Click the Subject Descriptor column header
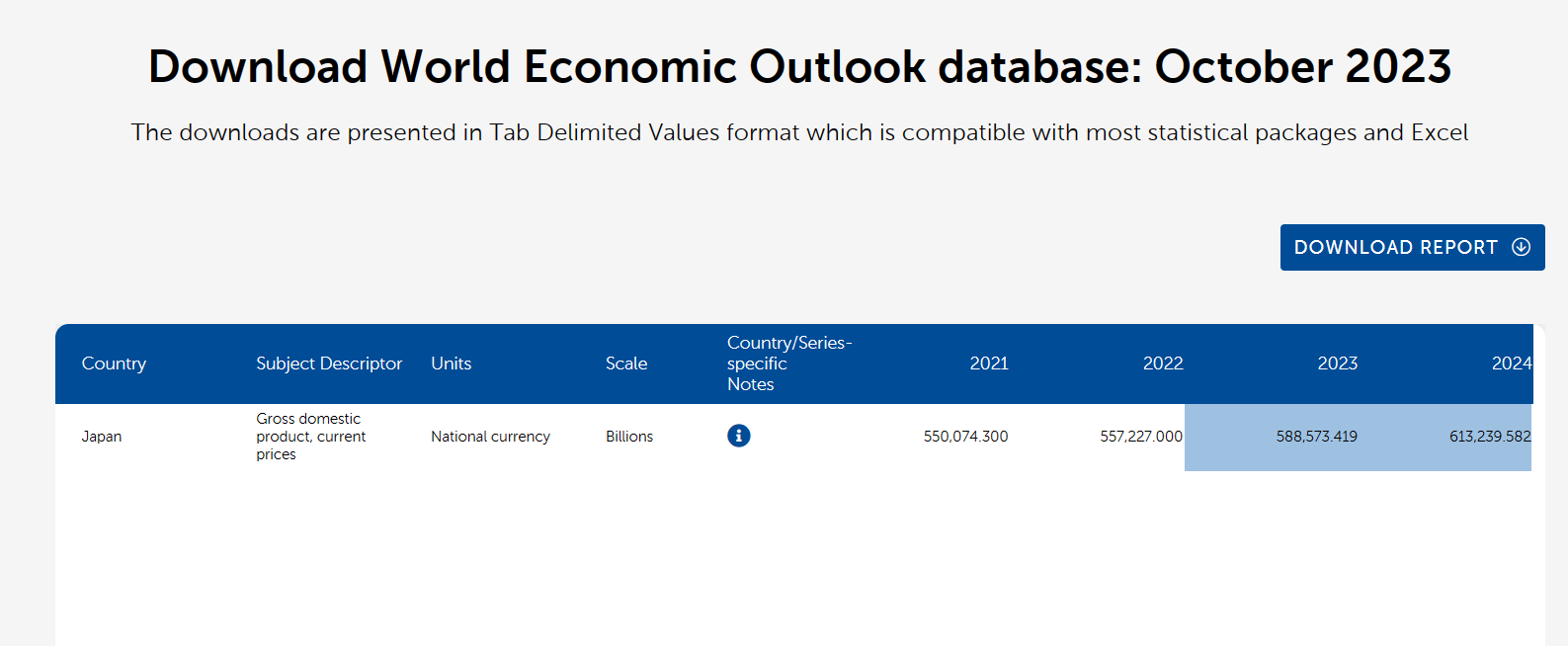The width and height of the screenshot is (1568, 646). 329,363
